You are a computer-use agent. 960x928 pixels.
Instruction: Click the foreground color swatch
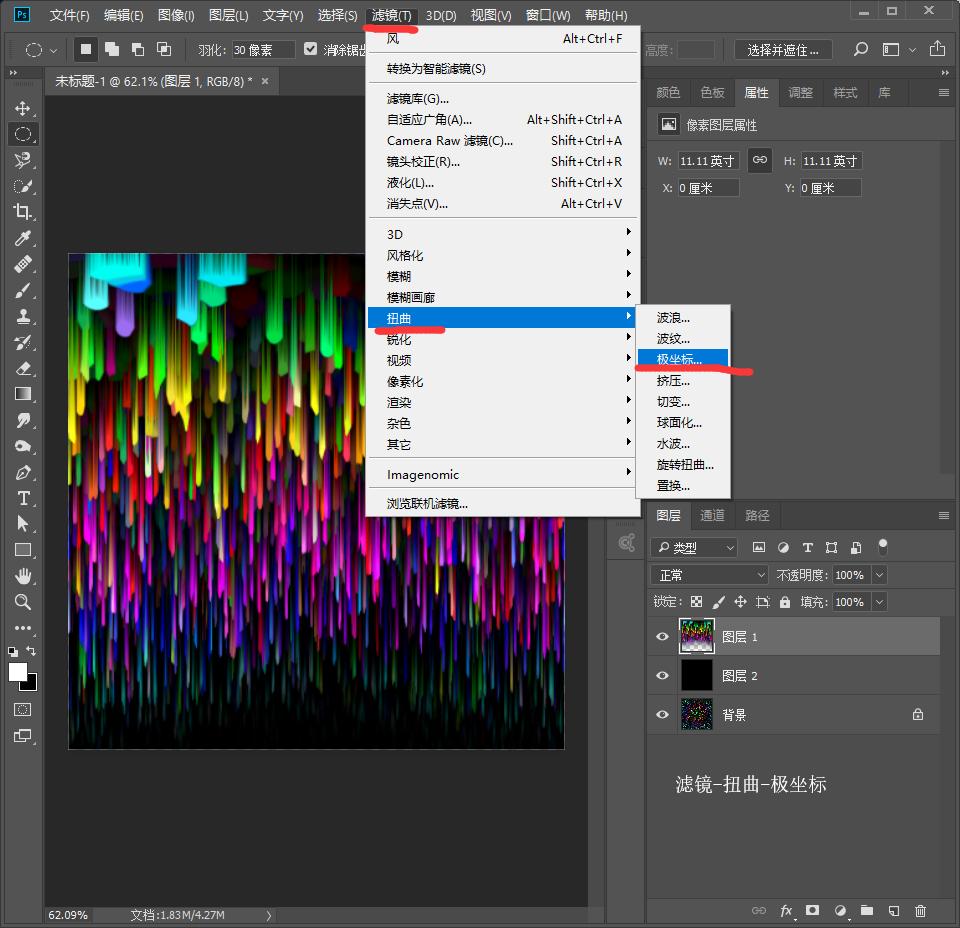pos(18,672)
